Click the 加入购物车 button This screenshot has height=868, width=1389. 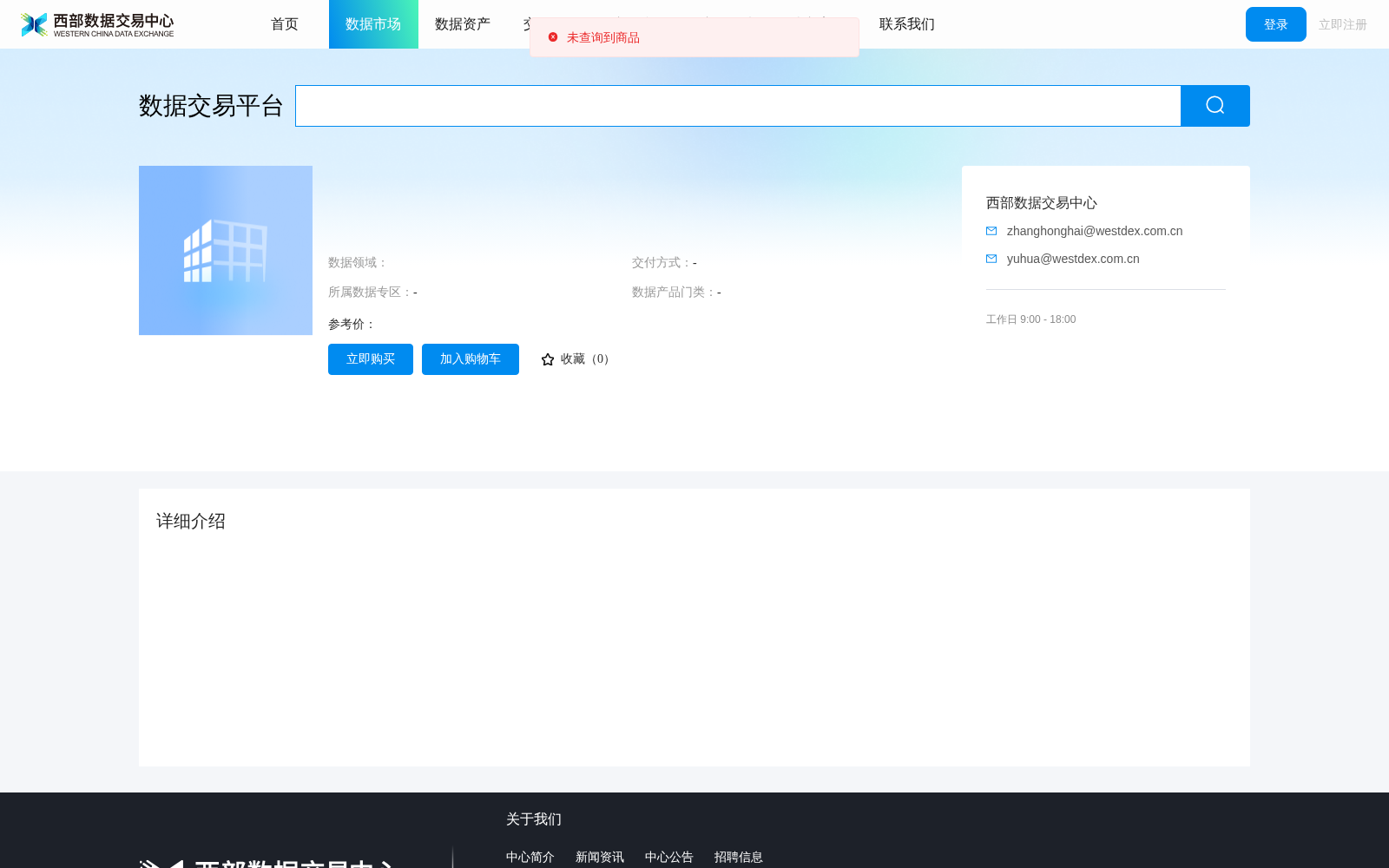[x=471, y=359]
